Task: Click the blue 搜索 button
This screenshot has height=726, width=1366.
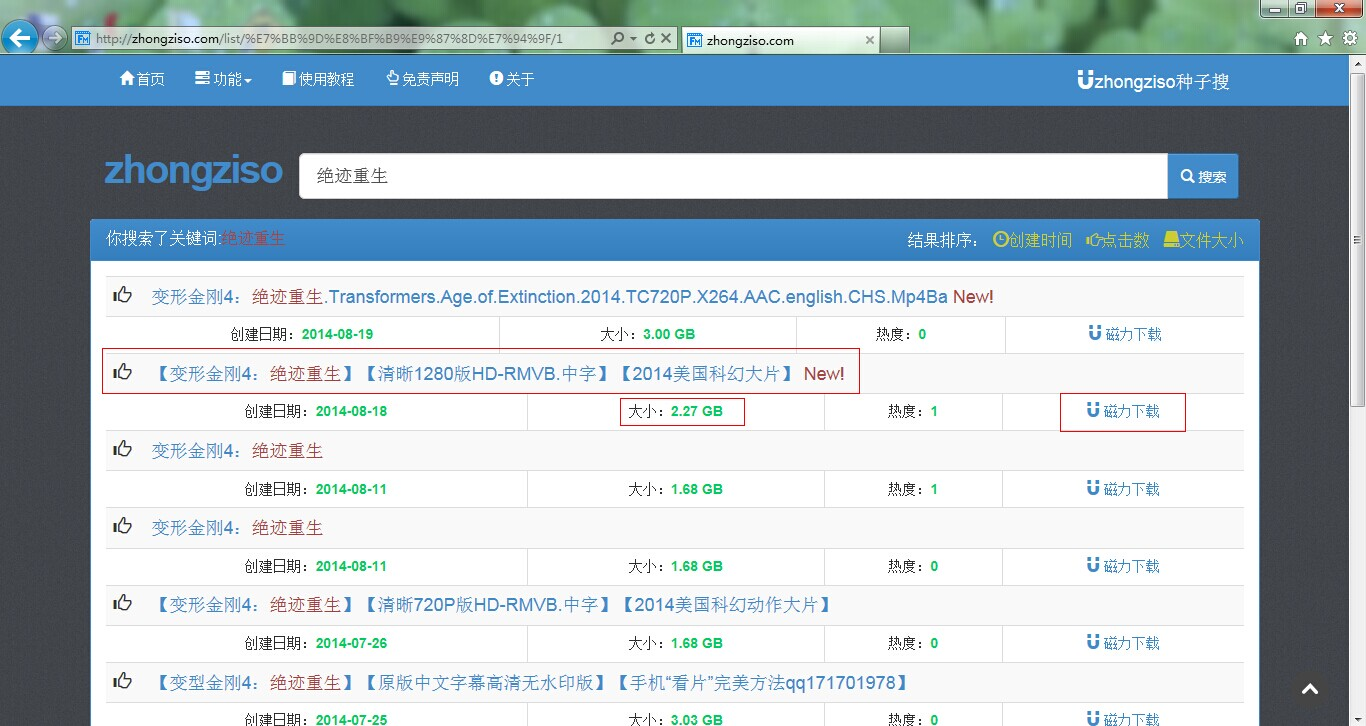Action: pos(1203,176)
